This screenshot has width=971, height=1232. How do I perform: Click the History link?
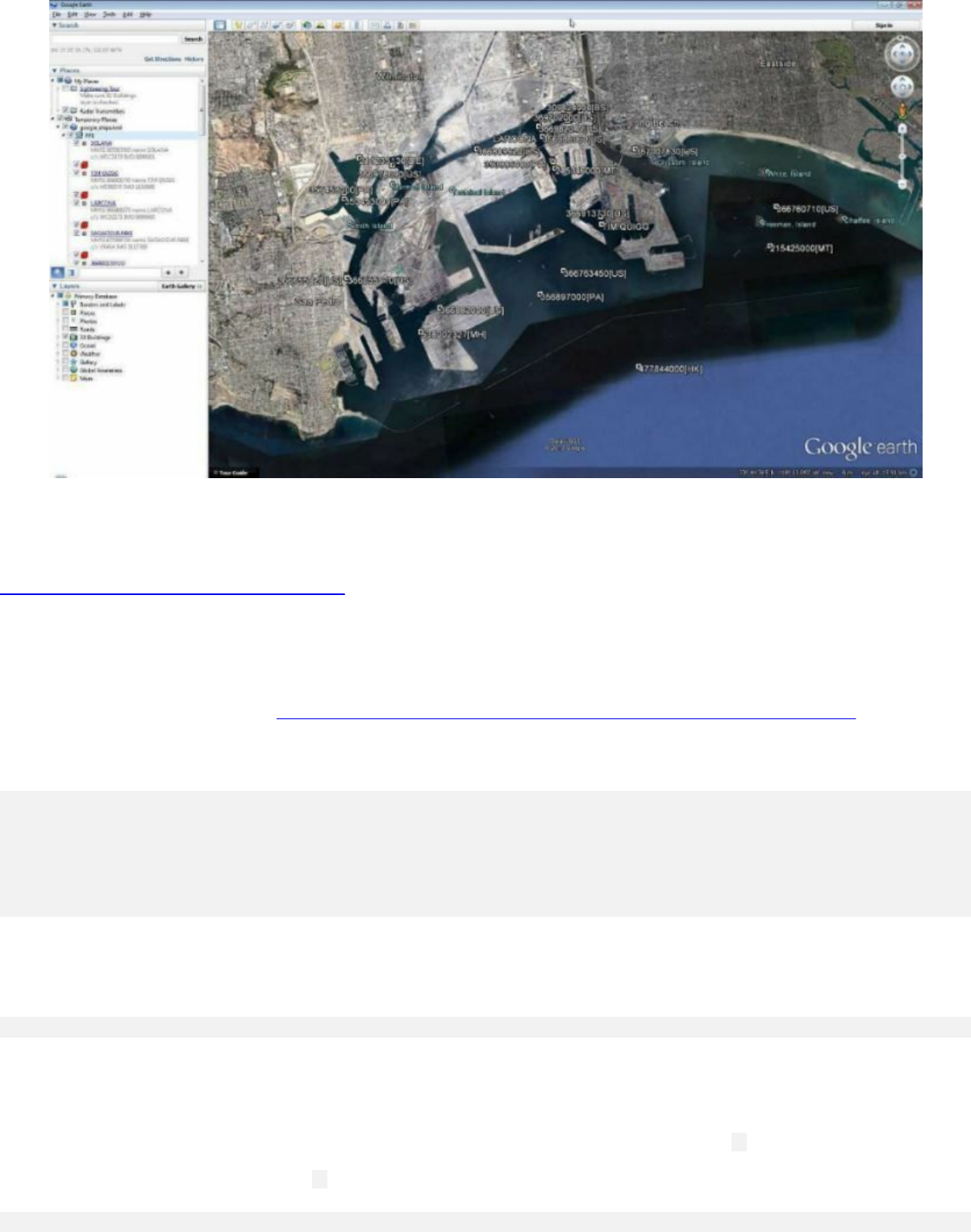click(194, 59)
